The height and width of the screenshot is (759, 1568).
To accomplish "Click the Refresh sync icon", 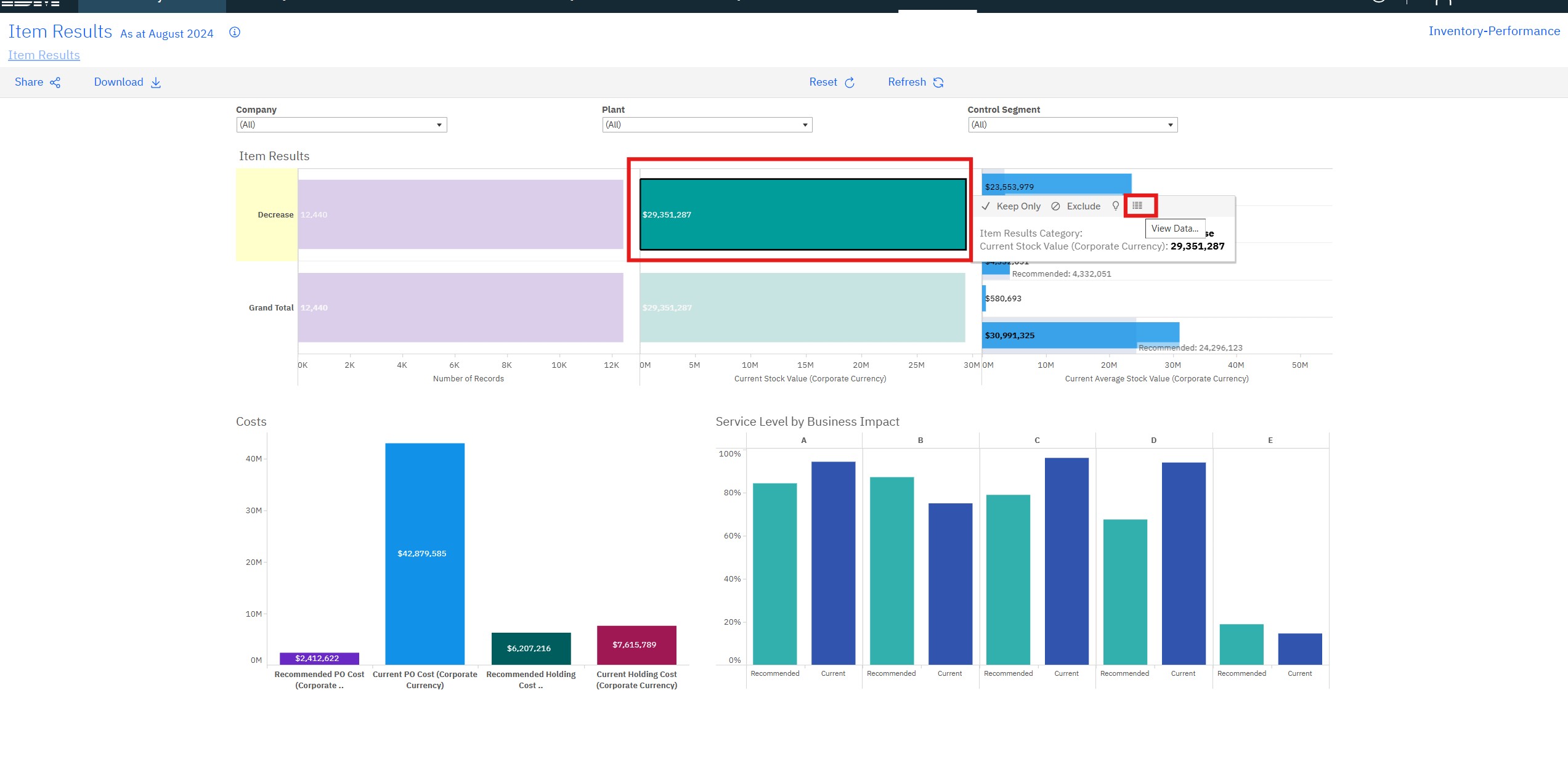I will (x=938, y=83).
